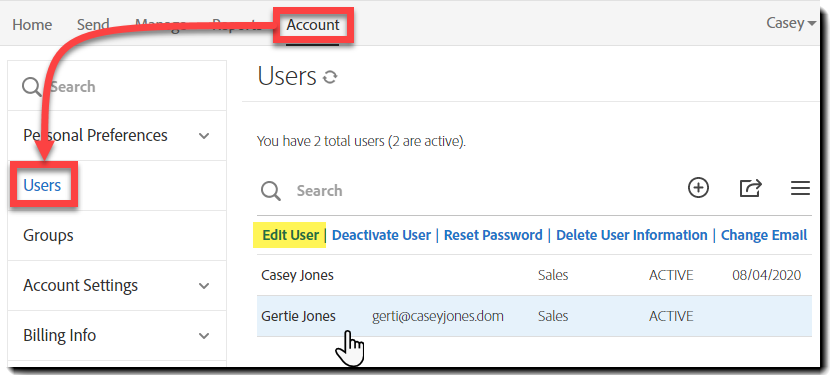The image size is (830, 375).
Task: Click the Edit User link
Action: tap(291, 235)
